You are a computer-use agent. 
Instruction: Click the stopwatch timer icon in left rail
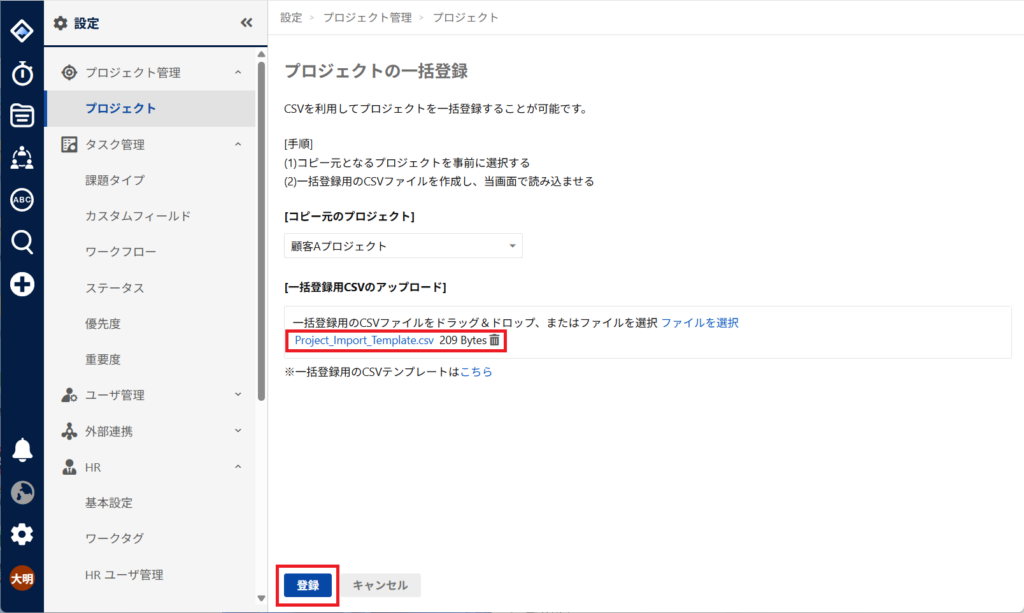click(x=22, y=73)
